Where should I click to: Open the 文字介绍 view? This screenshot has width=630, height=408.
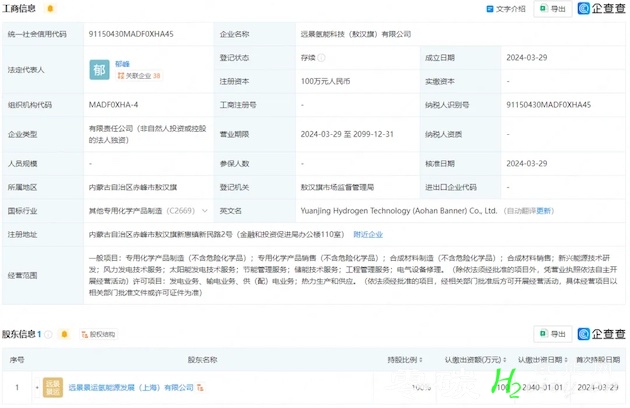pos(506,8)
